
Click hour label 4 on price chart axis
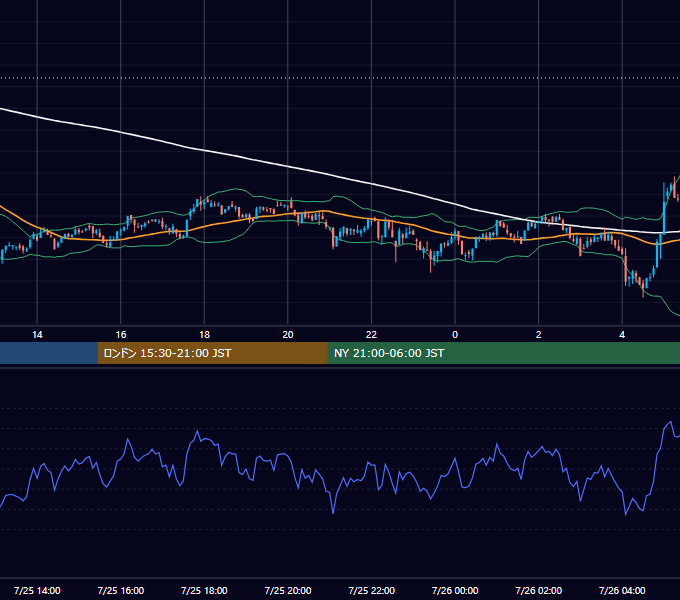(622, 335)
